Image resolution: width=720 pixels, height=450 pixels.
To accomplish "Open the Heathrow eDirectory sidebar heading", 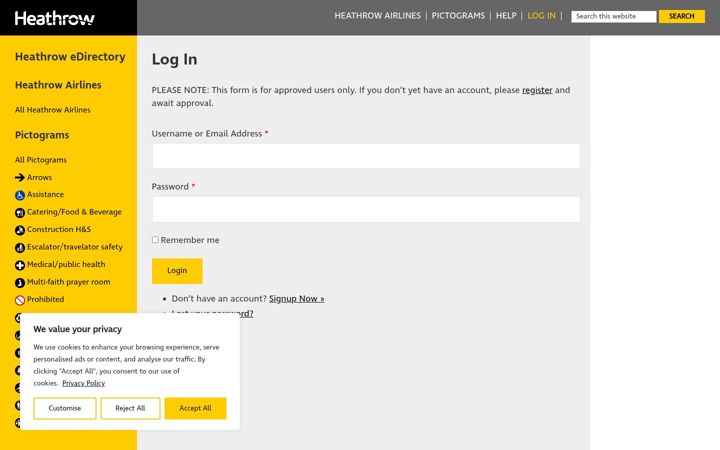I will pyautogui.click(x=70, y=56).
